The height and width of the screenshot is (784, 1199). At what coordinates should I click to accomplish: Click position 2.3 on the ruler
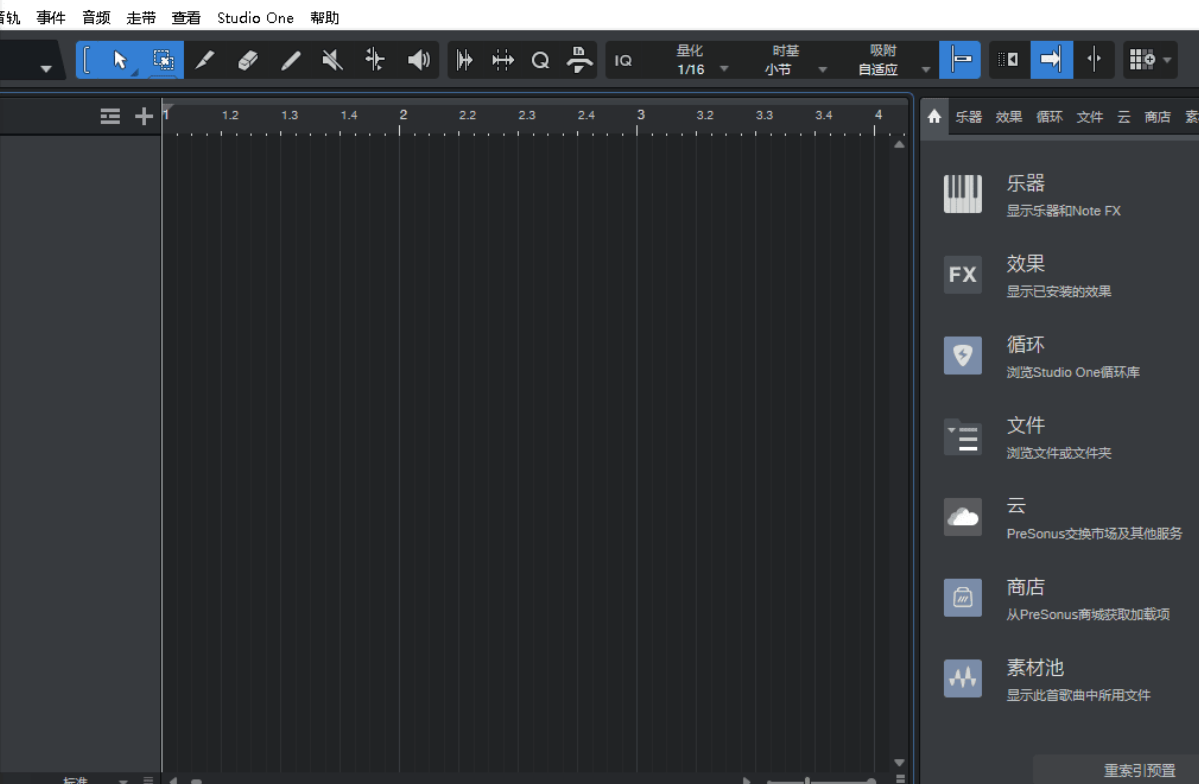click(526, 115)
